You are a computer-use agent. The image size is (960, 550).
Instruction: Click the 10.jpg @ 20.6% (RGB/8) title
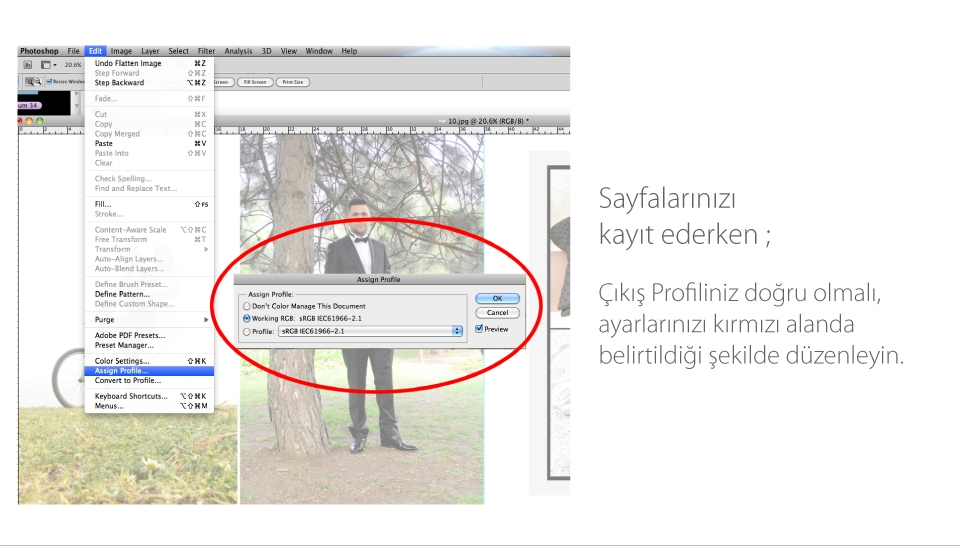coord(488,121)
